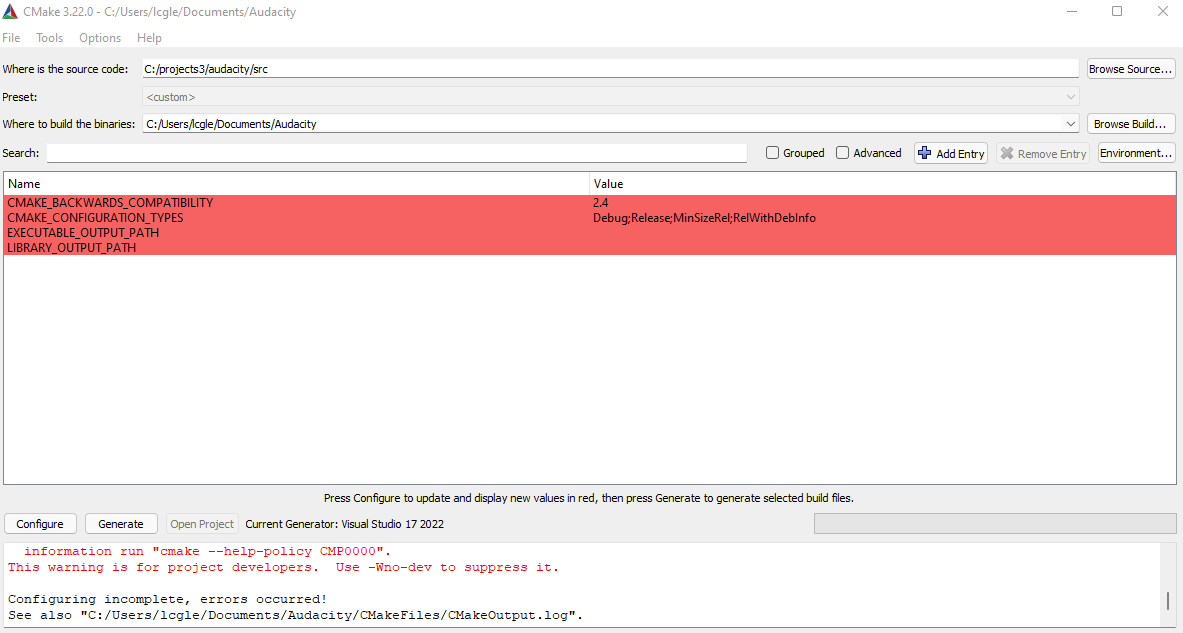1183x633 pixels.
Task: Click Browse Source to choose source folder
Action: click(1130, 68)
